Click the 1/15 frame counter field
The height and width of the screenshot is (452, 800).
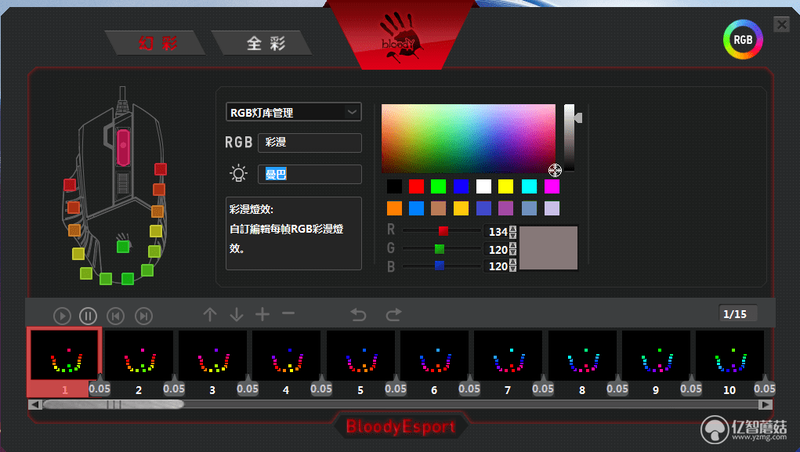pos(738,314)
